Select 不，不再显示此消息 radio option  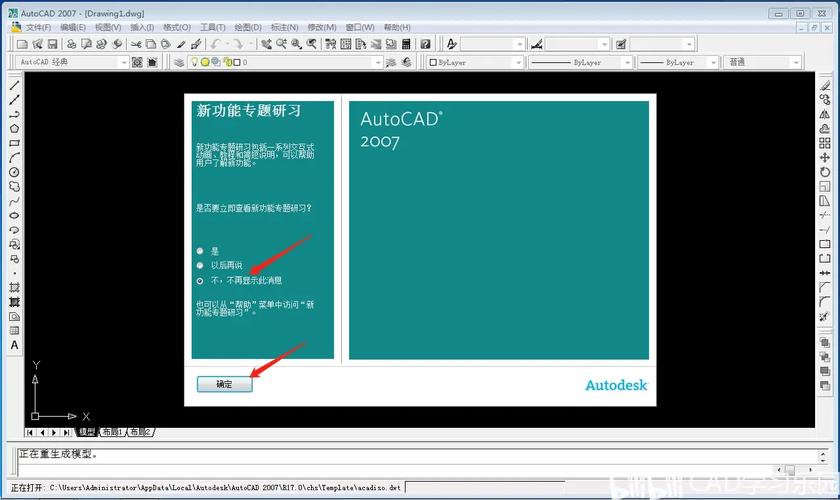pos(200,280)
